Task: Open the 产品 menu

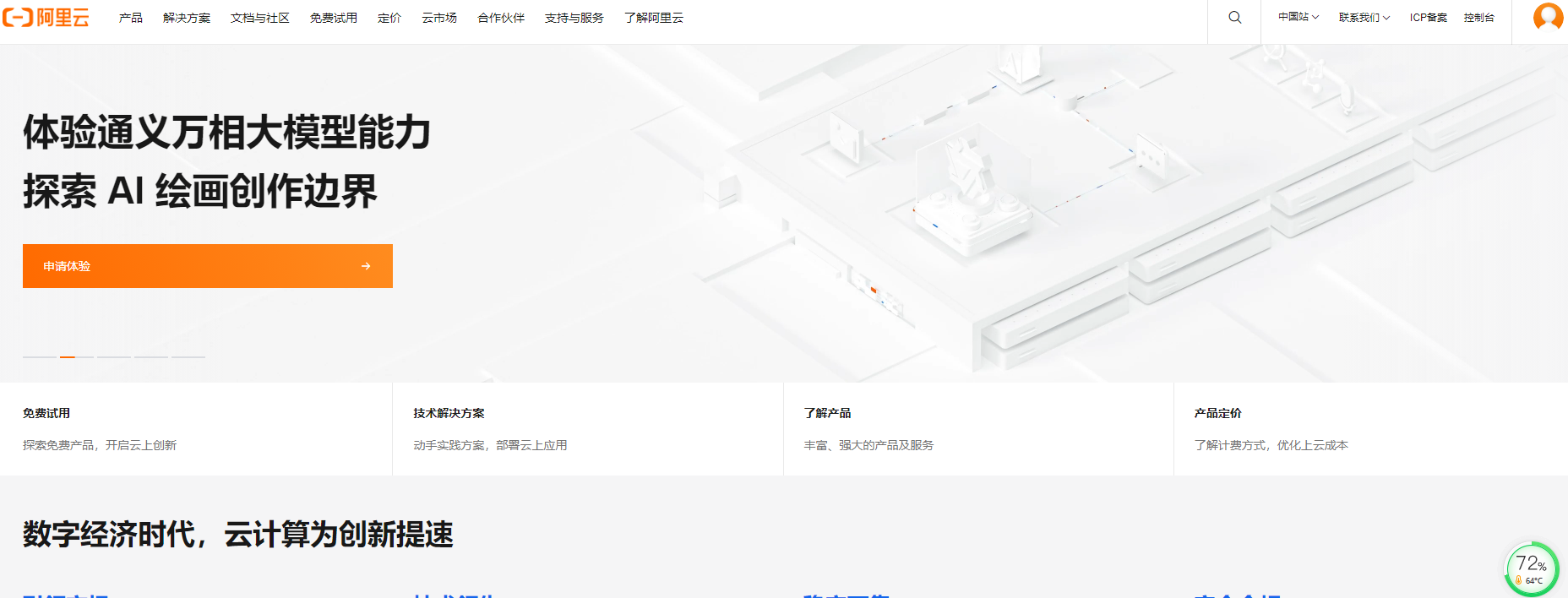Action: pos(131,18)
